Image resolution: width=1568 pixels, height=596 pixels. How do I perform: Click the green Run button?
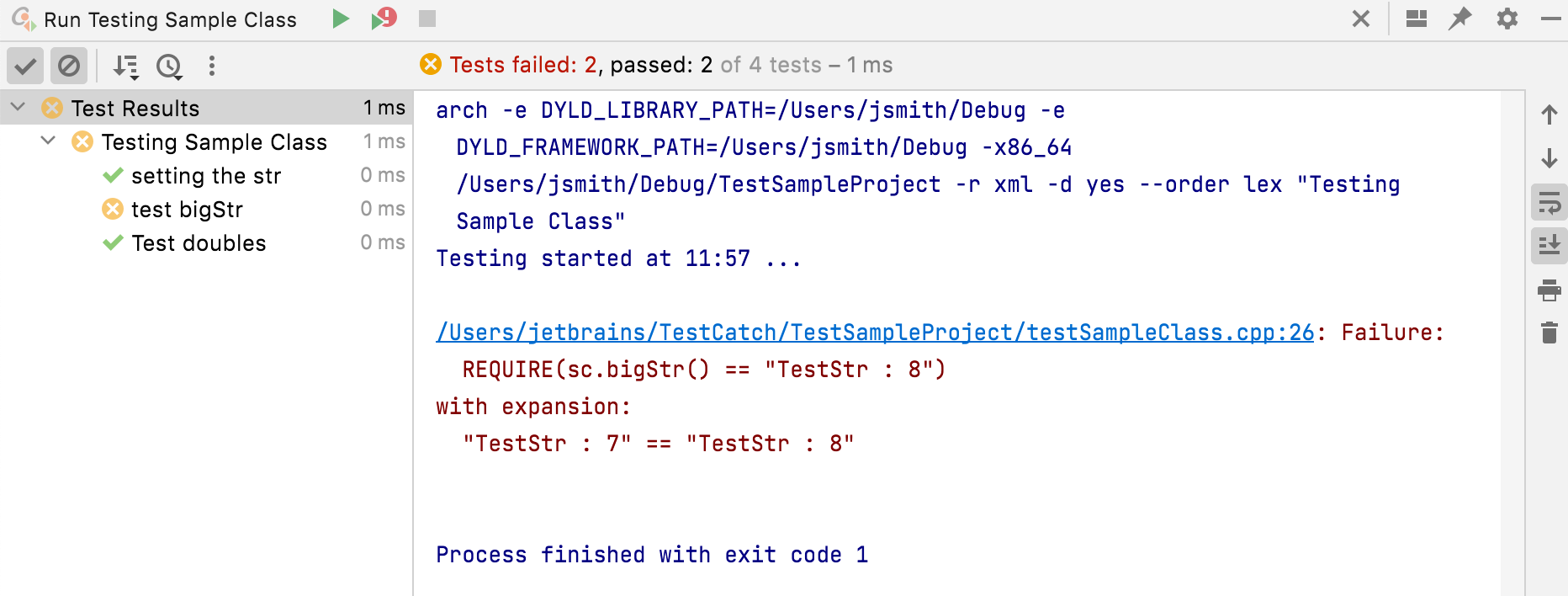(x=341, y=19)
